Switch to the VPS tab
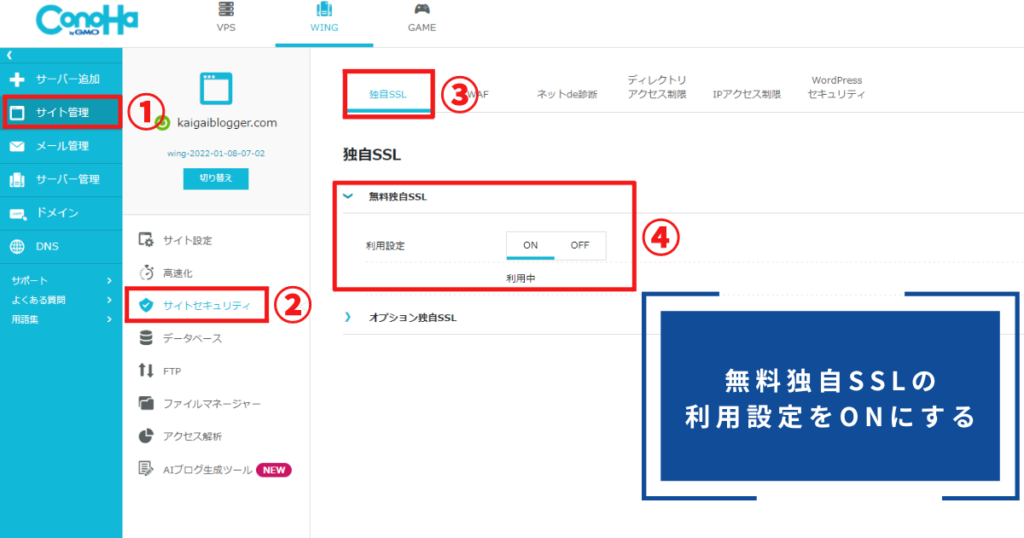1024x538 pixels. (x=227, y=18)
